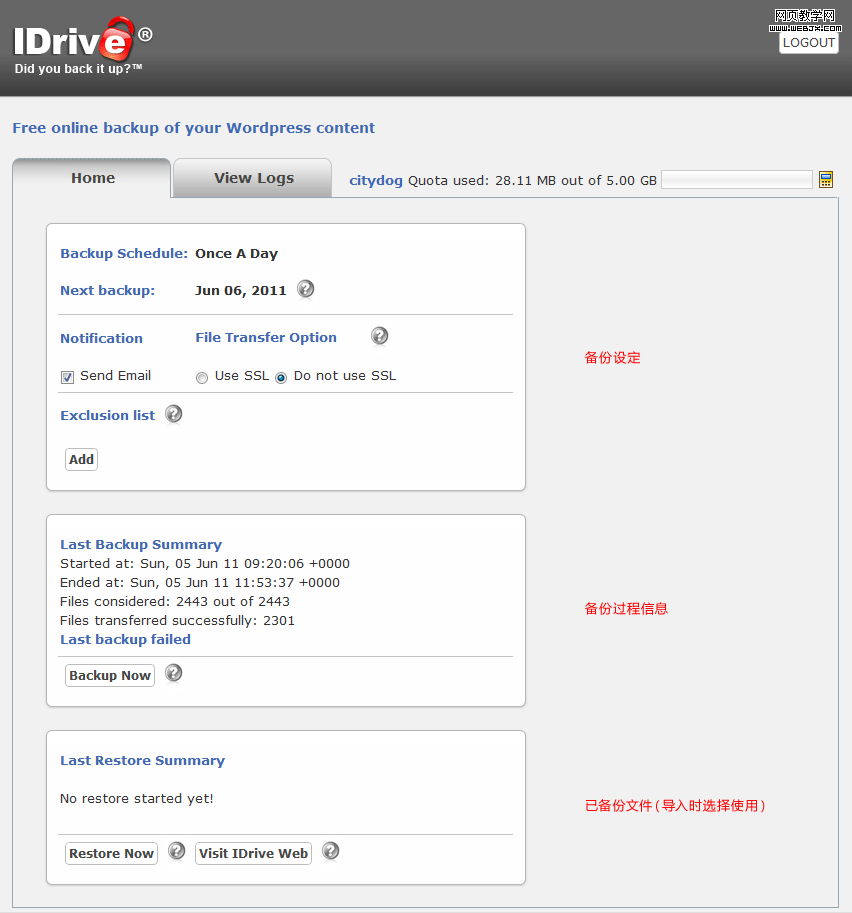This screenshot has height=913, width=852.
Task: Open help icon beside Exclusion list
Action: pos(174,414)
